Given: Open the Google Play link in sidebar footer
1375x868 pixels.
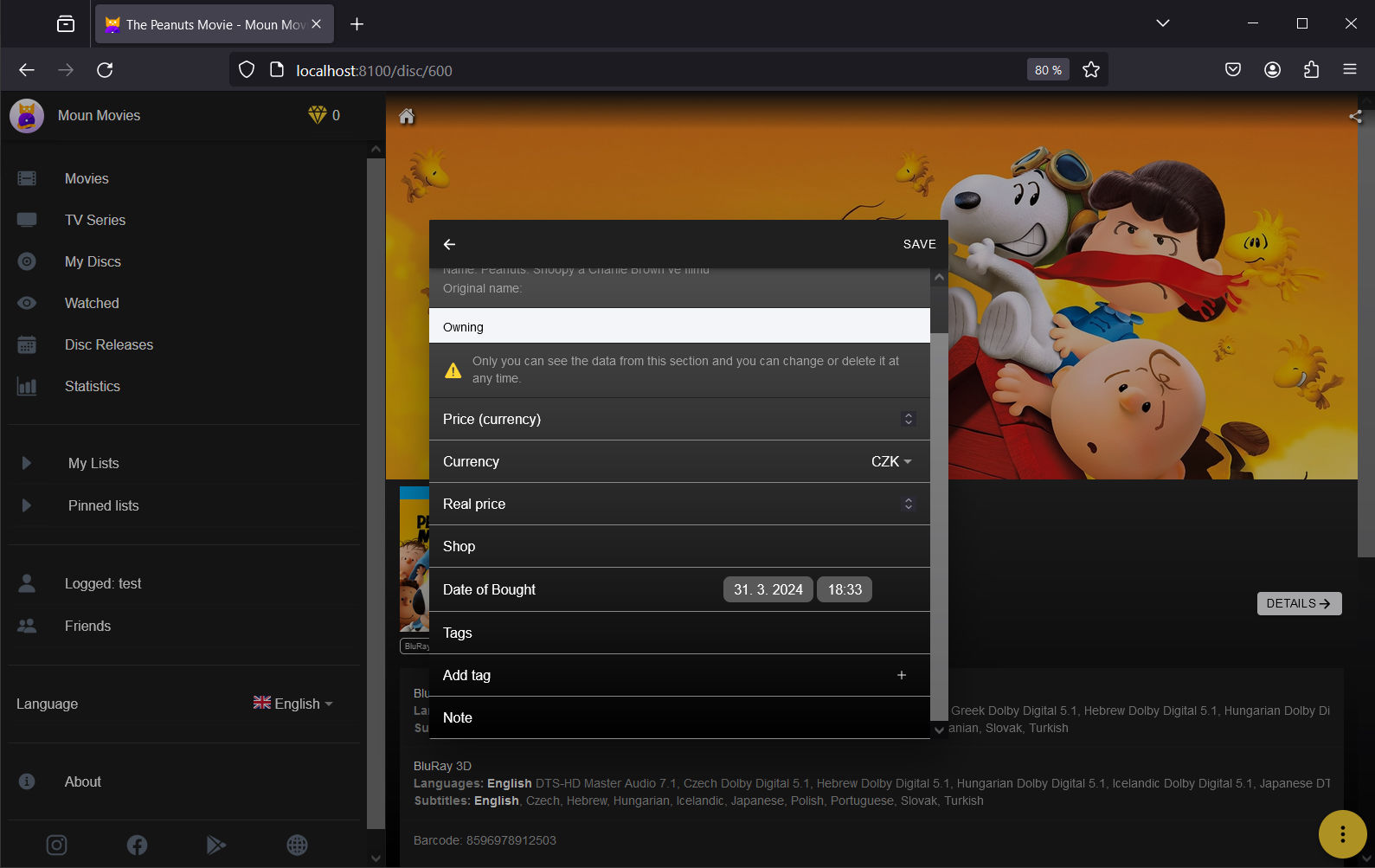Looking at the screenshot, I should click(x=216, y=845).
